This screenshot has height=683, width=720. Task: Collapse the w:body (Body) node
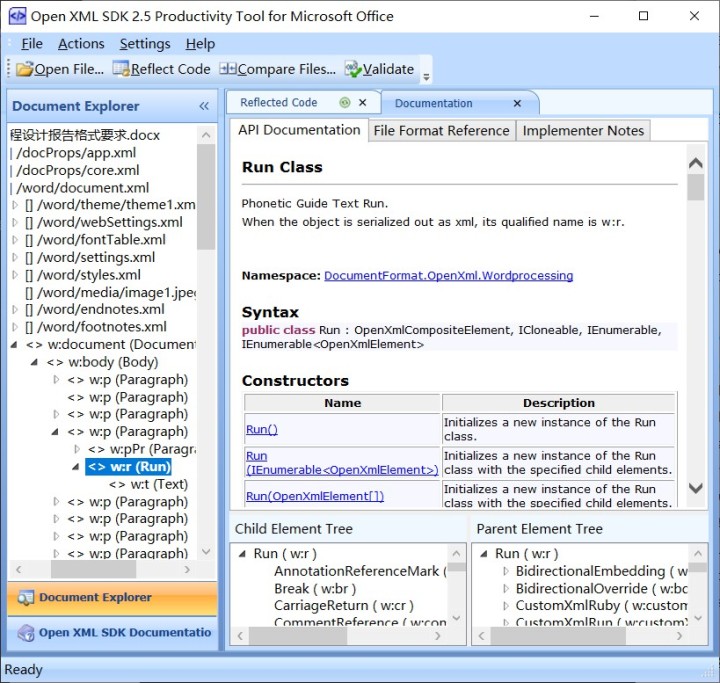click(x=35, y=362)
